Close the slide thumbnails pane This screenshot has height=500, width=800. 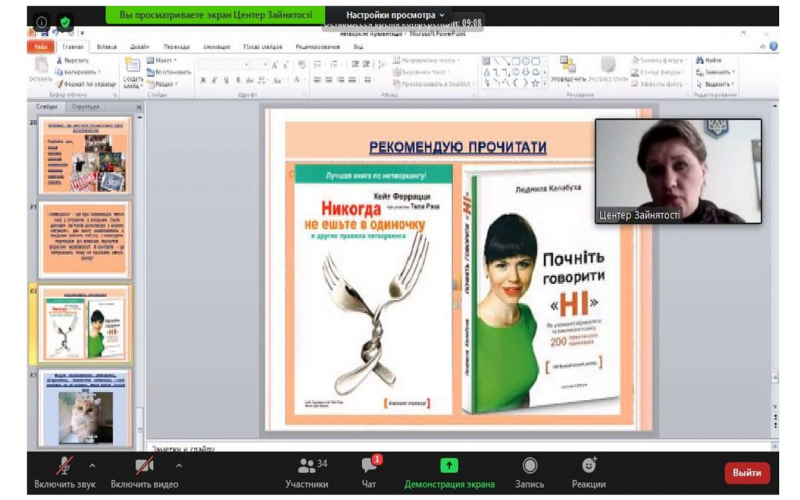139,107
